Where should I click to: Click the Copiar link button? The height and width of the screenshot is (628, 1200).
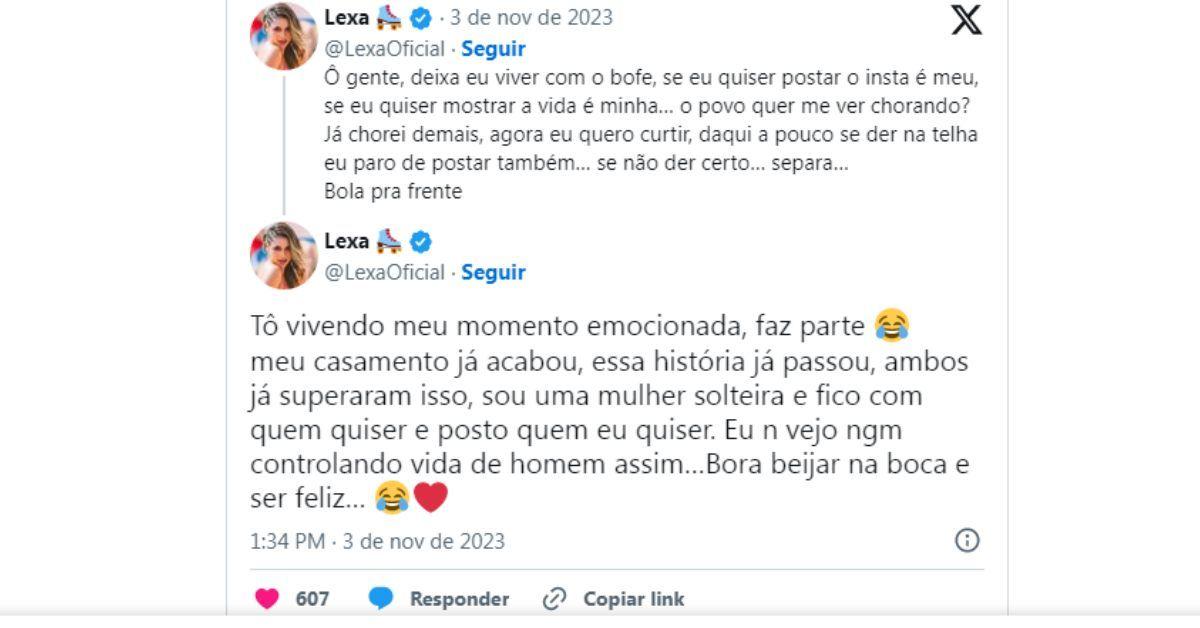tap(634, 599)
